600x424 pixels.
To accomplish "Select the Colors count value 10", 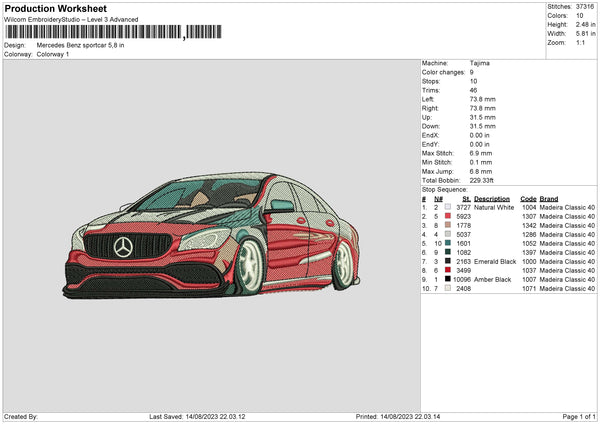I will [580, 16].
